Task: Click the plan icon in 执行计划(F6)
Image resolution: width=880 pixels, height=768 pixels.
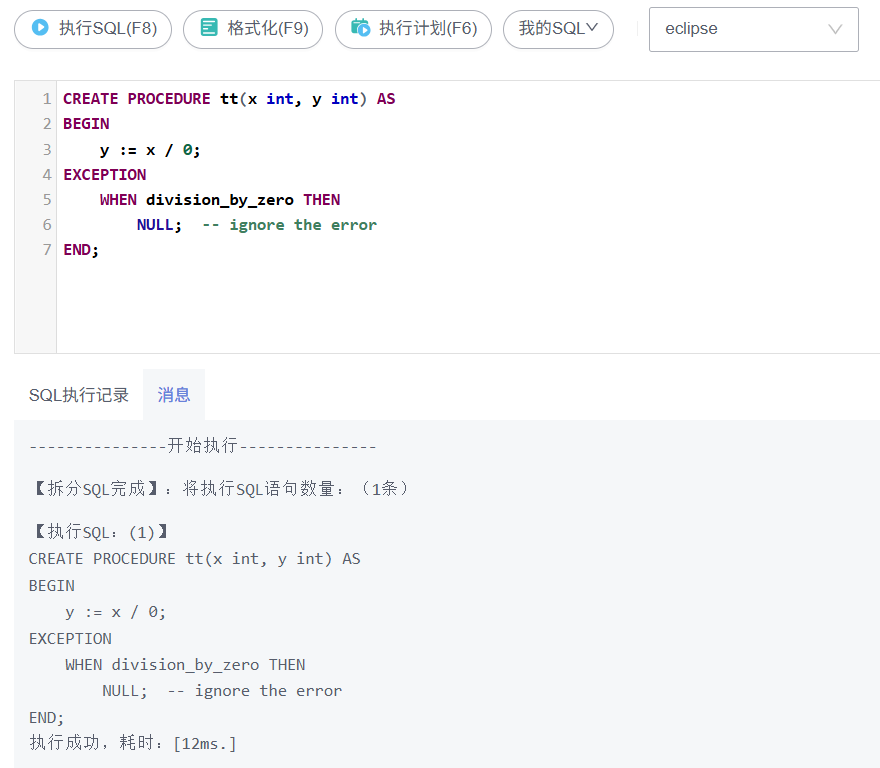Action: click(x=360, y=28)
